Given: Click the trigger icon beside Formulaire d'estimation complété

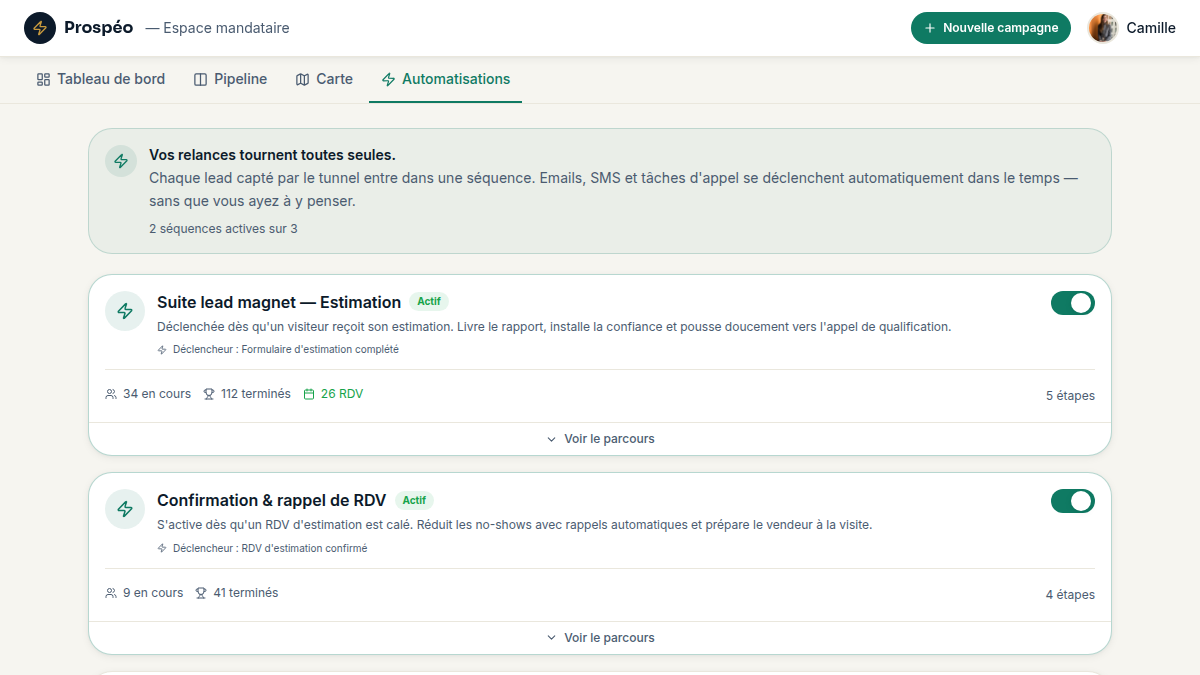Looking at the screenshot, I should [162, 350].
